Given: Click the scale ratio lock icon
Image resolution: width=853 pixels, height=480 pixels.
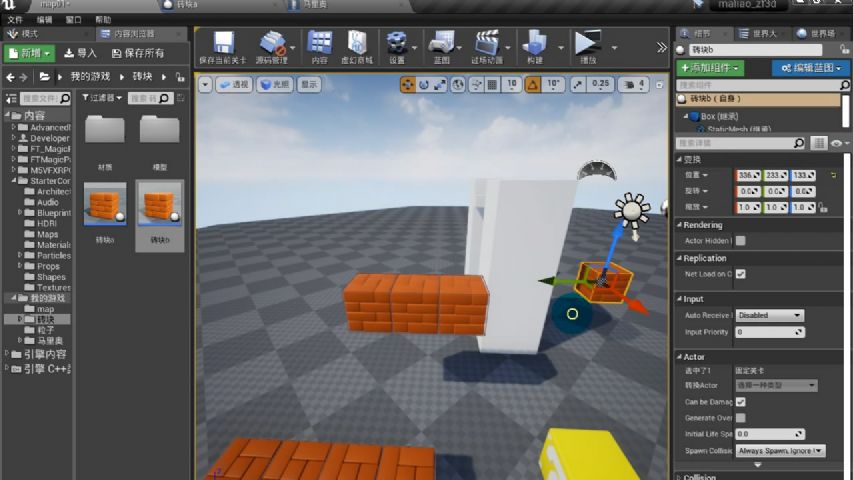Looking at the screenshot, I should tap(823, 207).
